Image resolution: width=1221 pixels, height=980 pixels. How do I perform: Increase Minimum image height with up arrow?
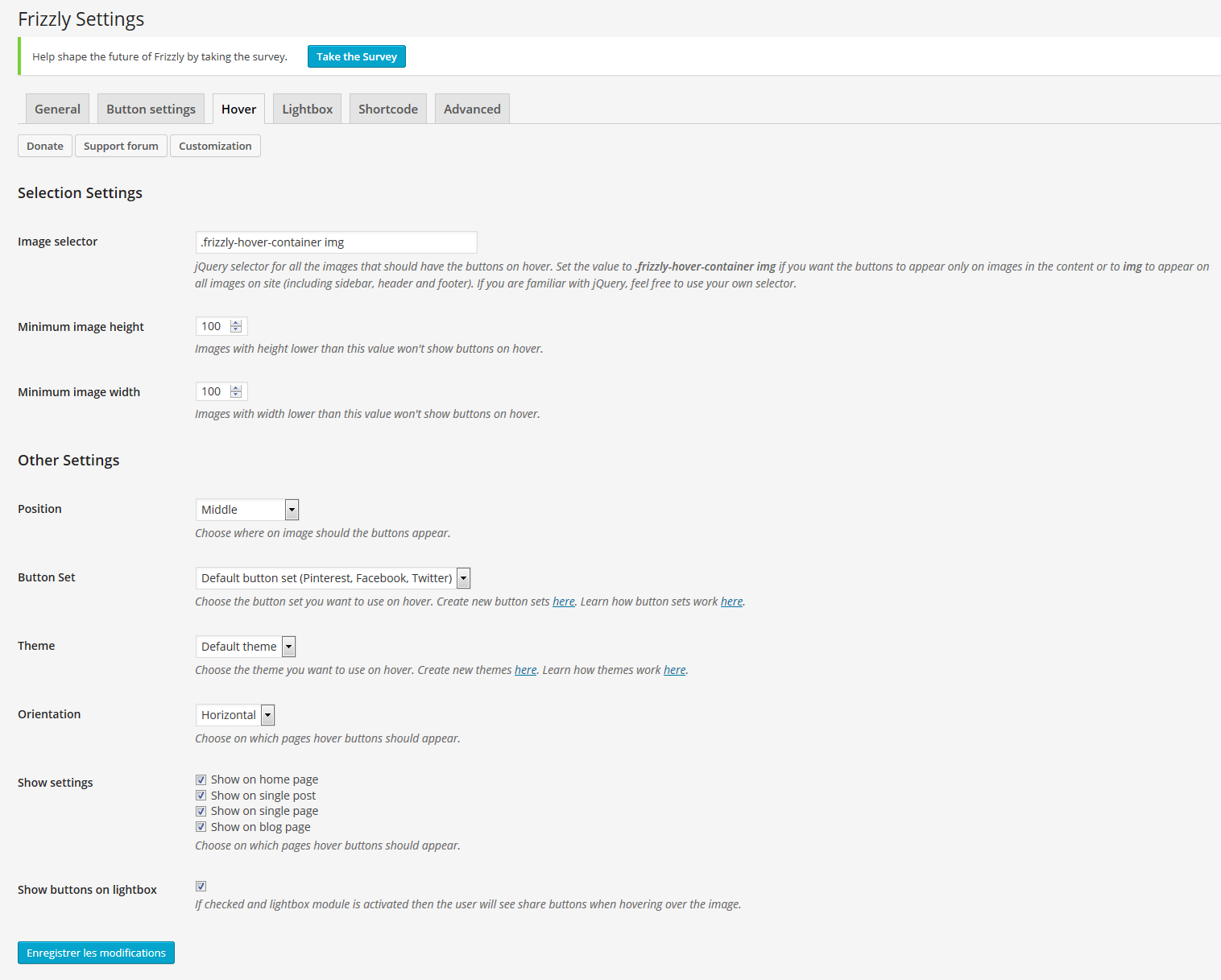tap(236, 323)
